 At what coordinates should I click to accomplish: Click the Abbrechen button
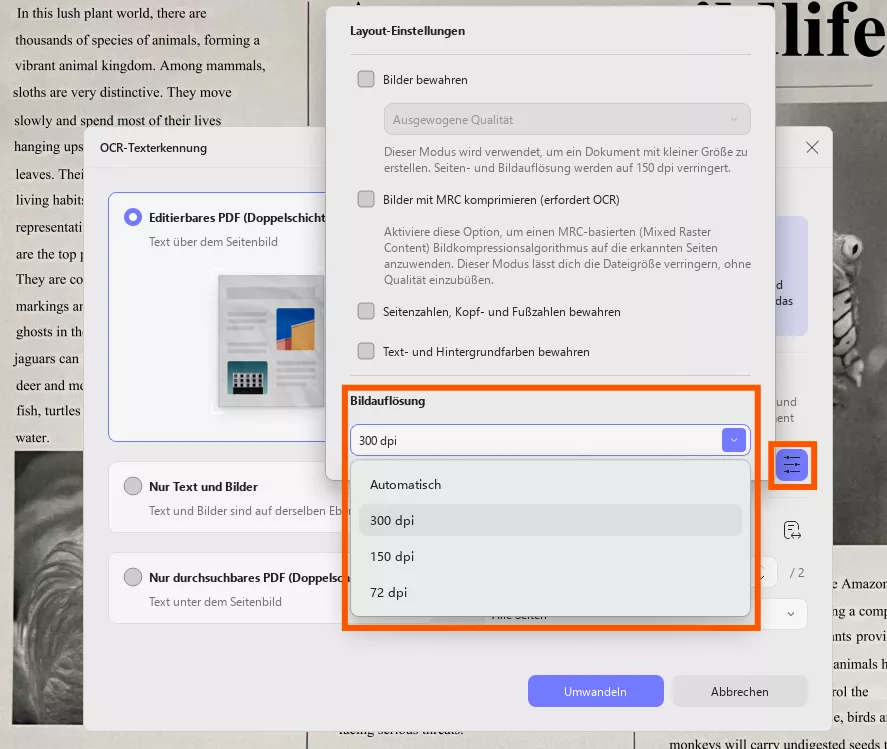point(739,691)
